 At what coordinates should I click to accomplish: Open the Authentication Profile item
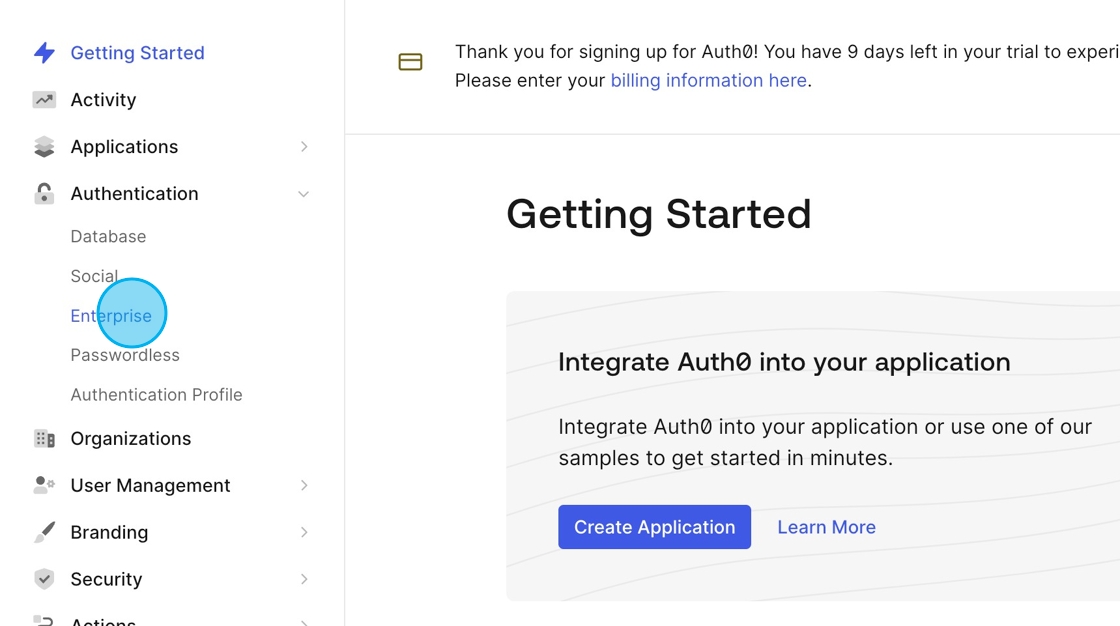point(156,394)
